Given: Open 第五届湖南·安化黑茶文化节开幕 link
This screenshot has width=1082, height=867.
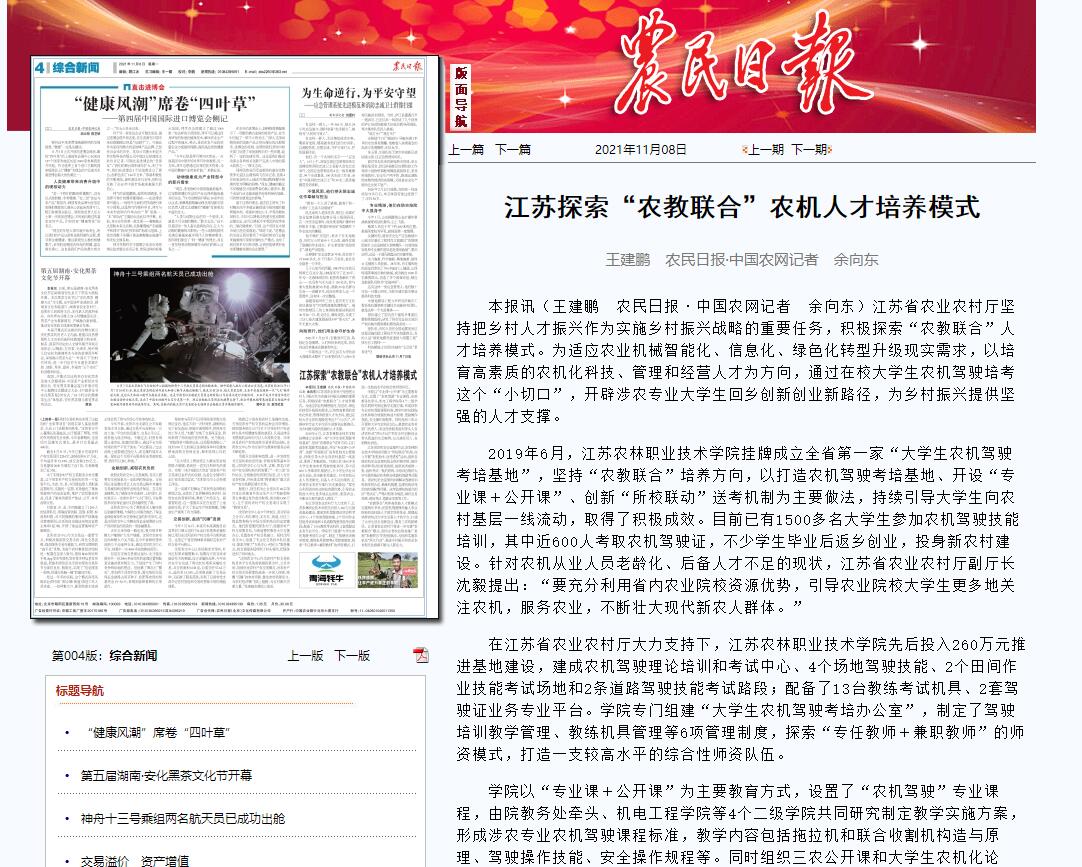Looking at the screenshot, I should coord(166,775).
